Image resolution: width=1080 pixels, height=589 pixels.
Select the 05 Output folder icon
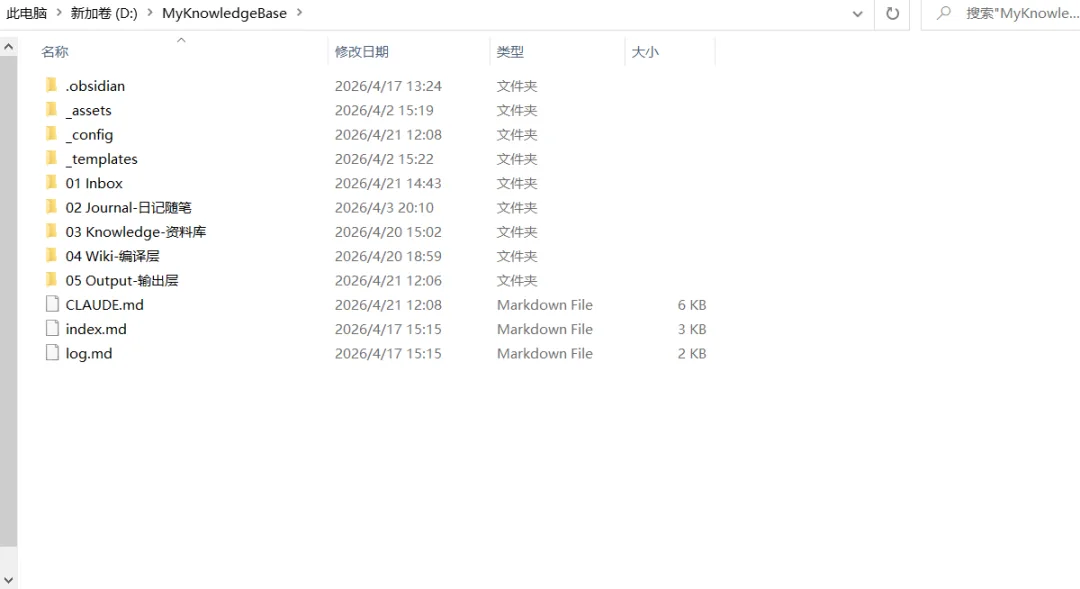52,280
